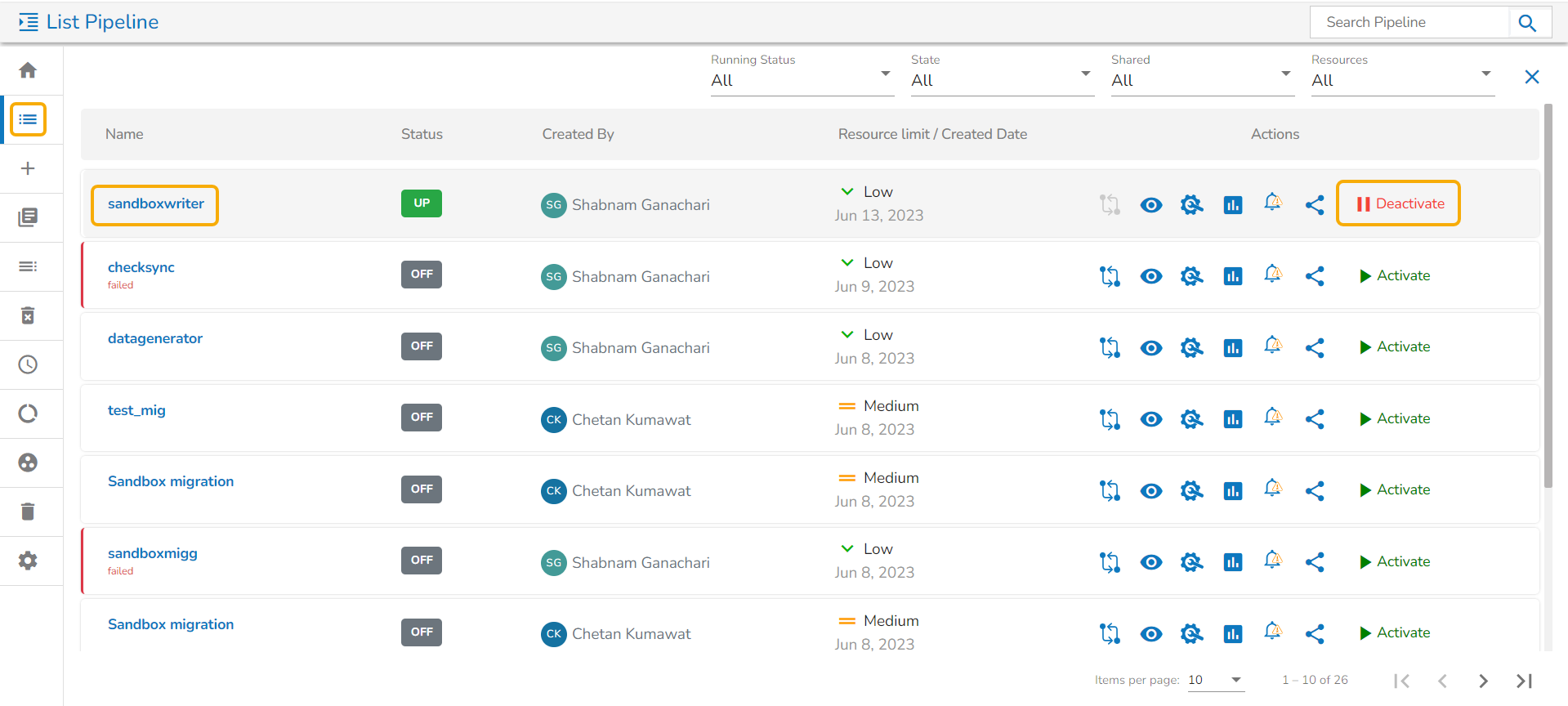Viewport: 1568px width, 706px height.
Task: Click configuration gear icon for test_mig
Action: coord(1191,419)
